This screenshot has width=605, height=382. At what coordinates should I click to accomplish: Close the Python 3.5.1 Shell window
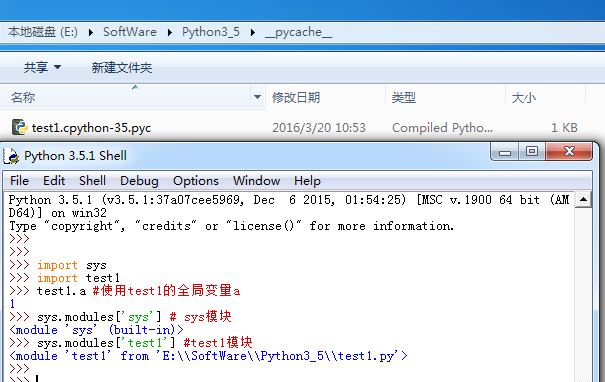pyautogui.click(x=569, y=152)
